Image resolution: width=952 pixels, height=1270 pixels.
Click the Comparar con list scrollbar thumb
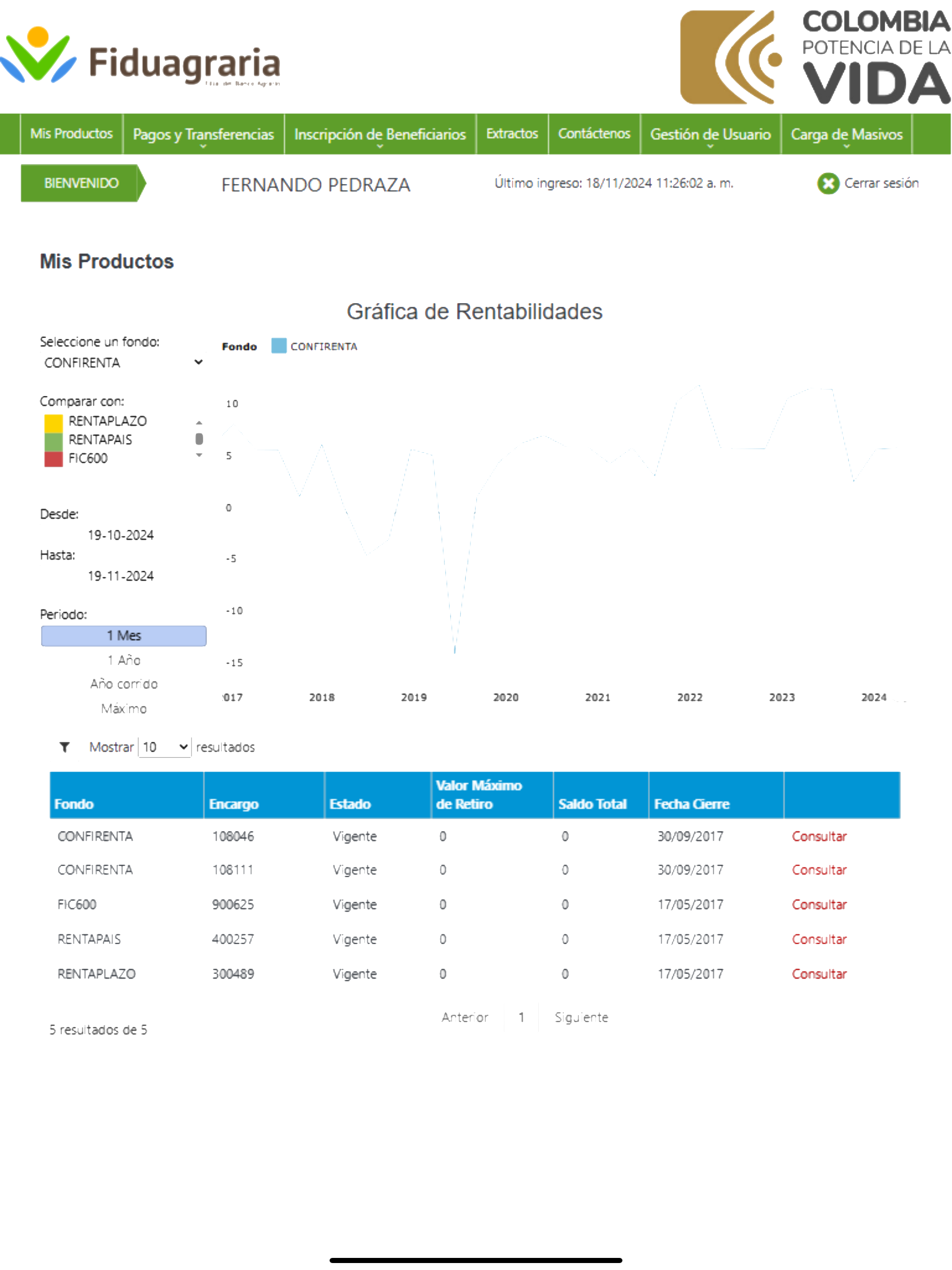(x=199, y=439)
